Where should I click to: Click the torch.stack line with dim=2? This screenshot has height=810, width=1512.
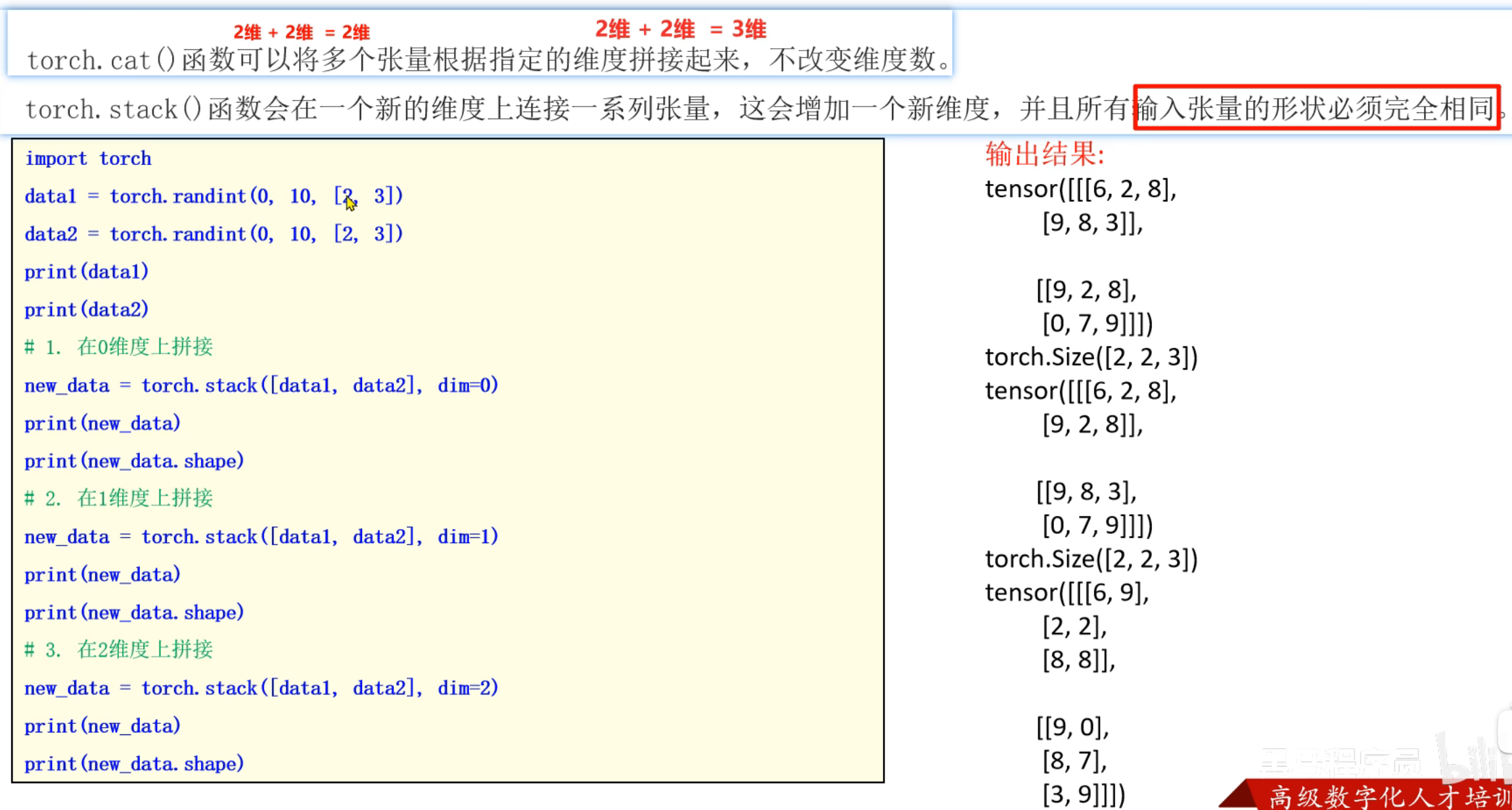(x=261, y=688)
